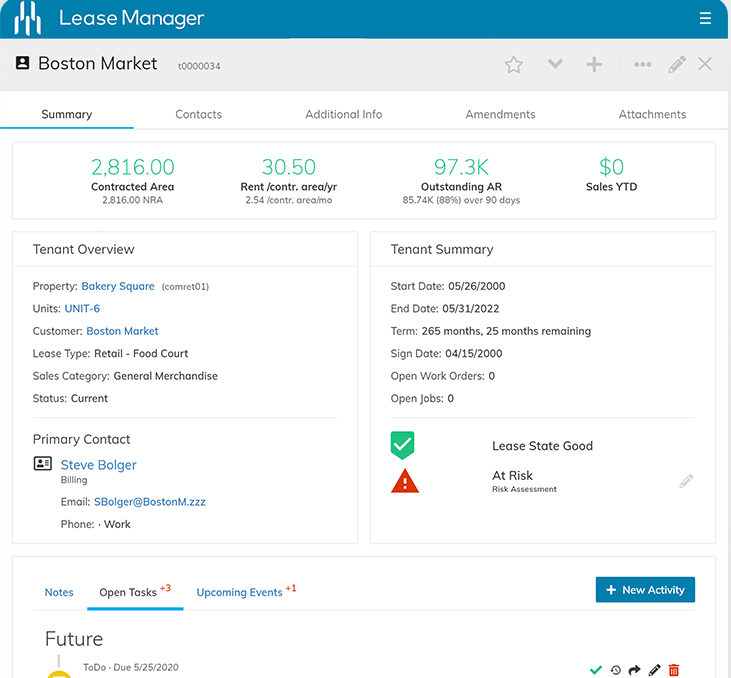Image resolution: width=731 pixels, height=678 pixels.
Task: Click the forward arrow icon on ToDo task
Action: click(634, 670)
